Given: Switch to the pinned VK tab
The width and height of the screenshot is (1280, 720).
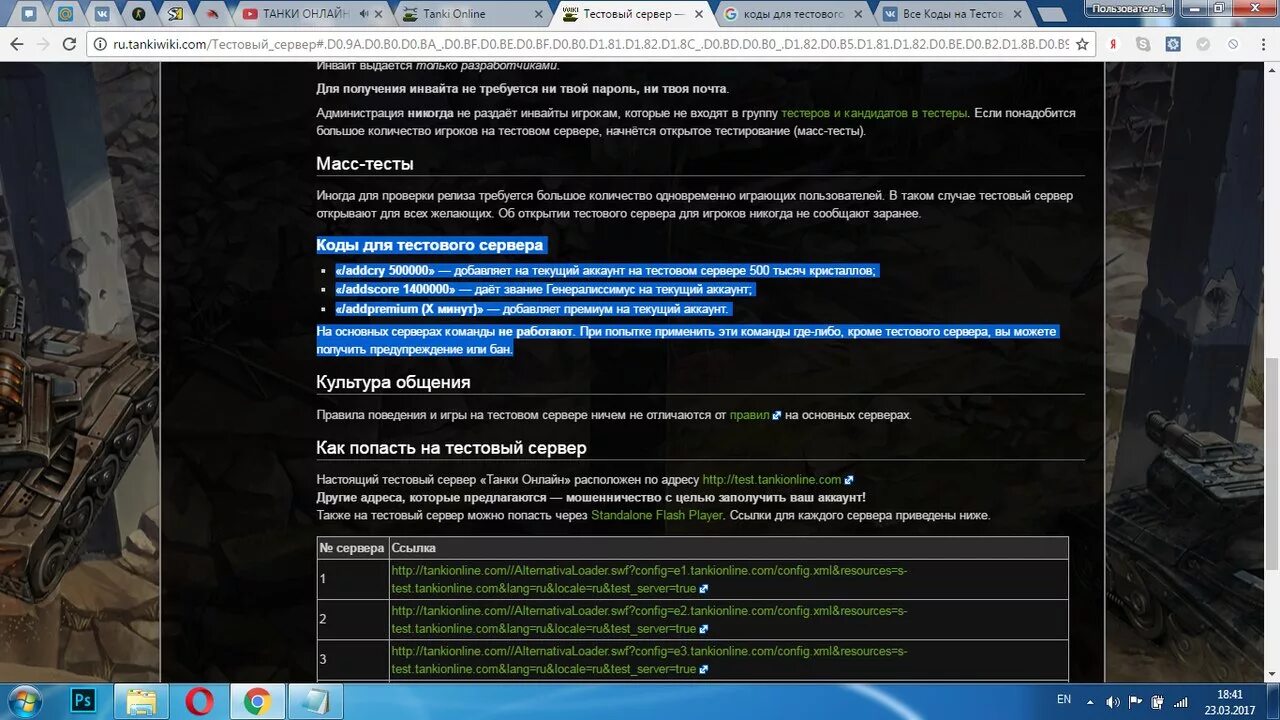Looking at the screenshot, I should [101, 14].
